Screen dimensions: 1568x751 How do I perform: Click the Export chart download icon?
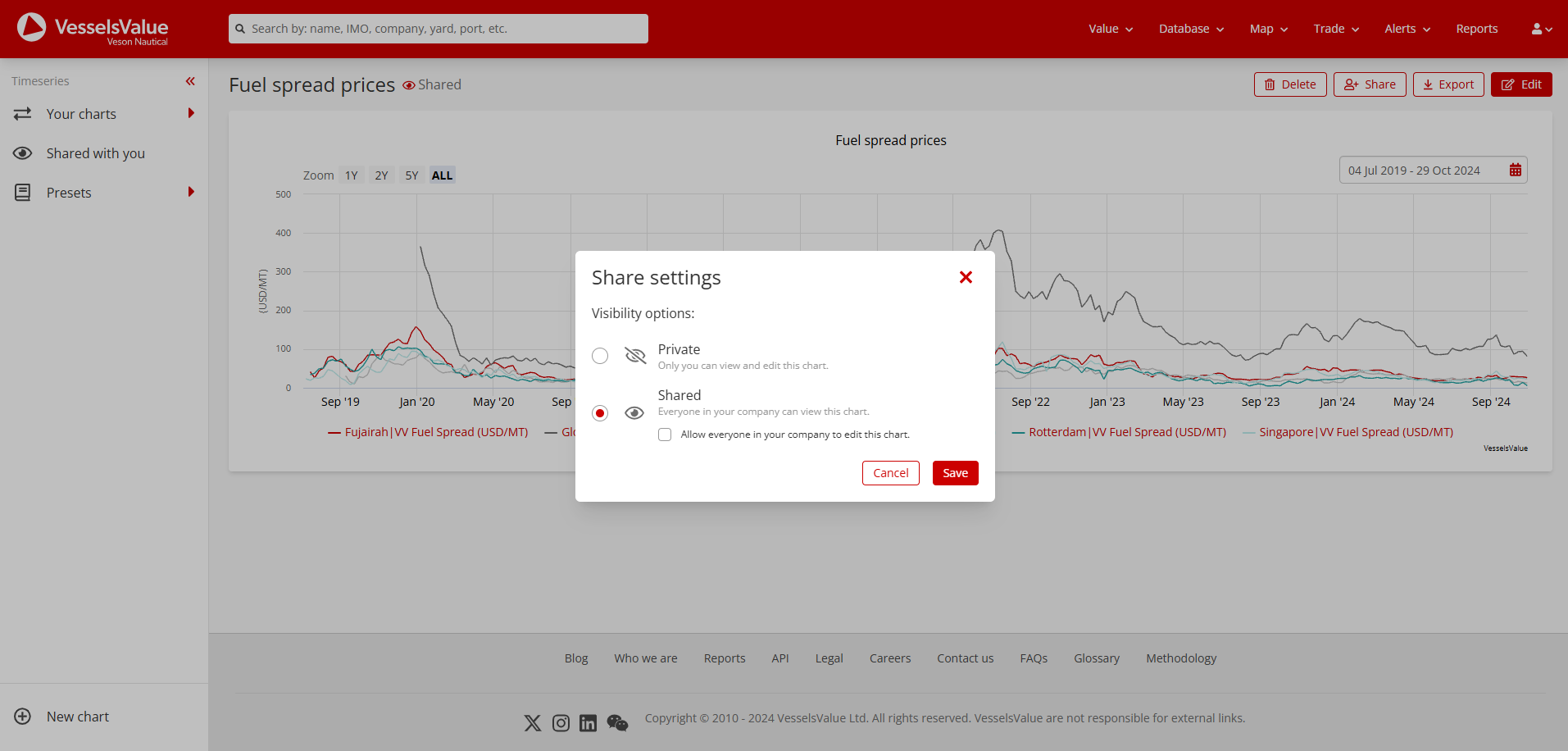1429,84
